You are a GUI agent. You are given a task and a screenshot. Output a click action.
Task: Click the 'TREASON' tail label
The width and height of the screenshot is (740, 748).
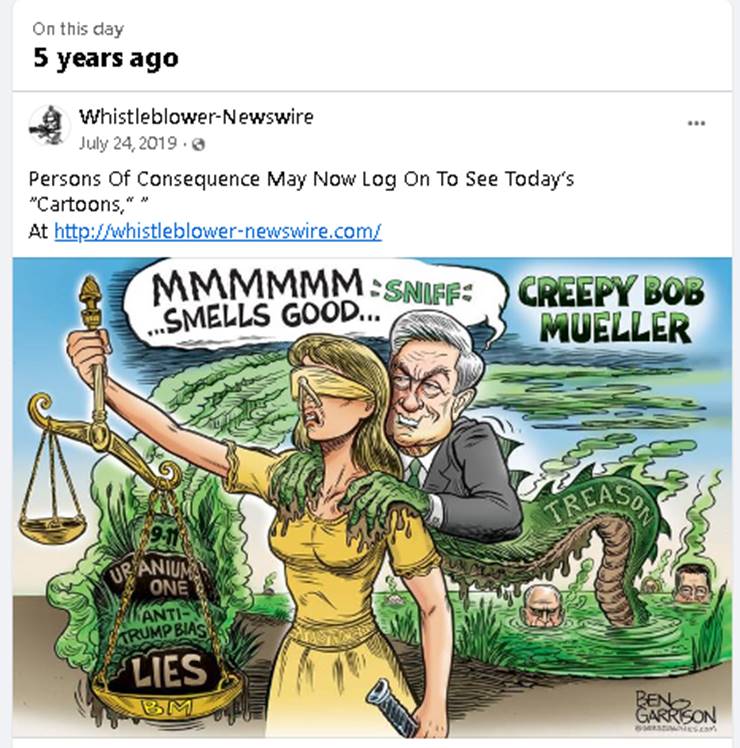click(x=601, y=503)
